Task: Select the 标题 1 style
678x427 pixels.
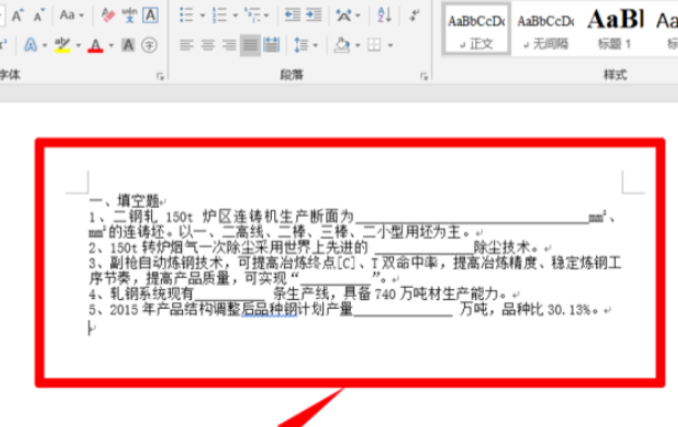Action: (614, 29)
